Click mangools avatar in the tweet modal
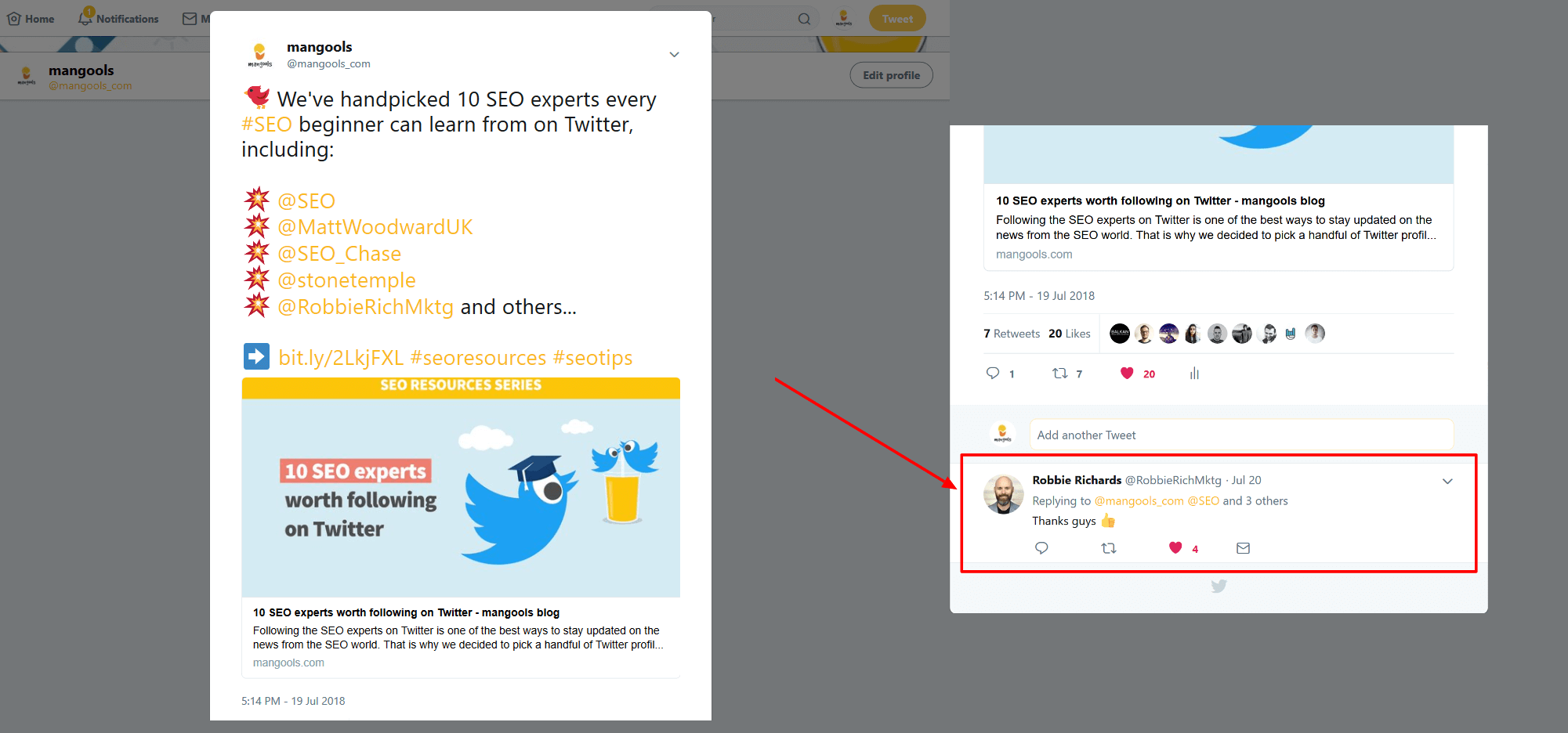This screenshot has width=1568, height=733. [x=260, y=54]
